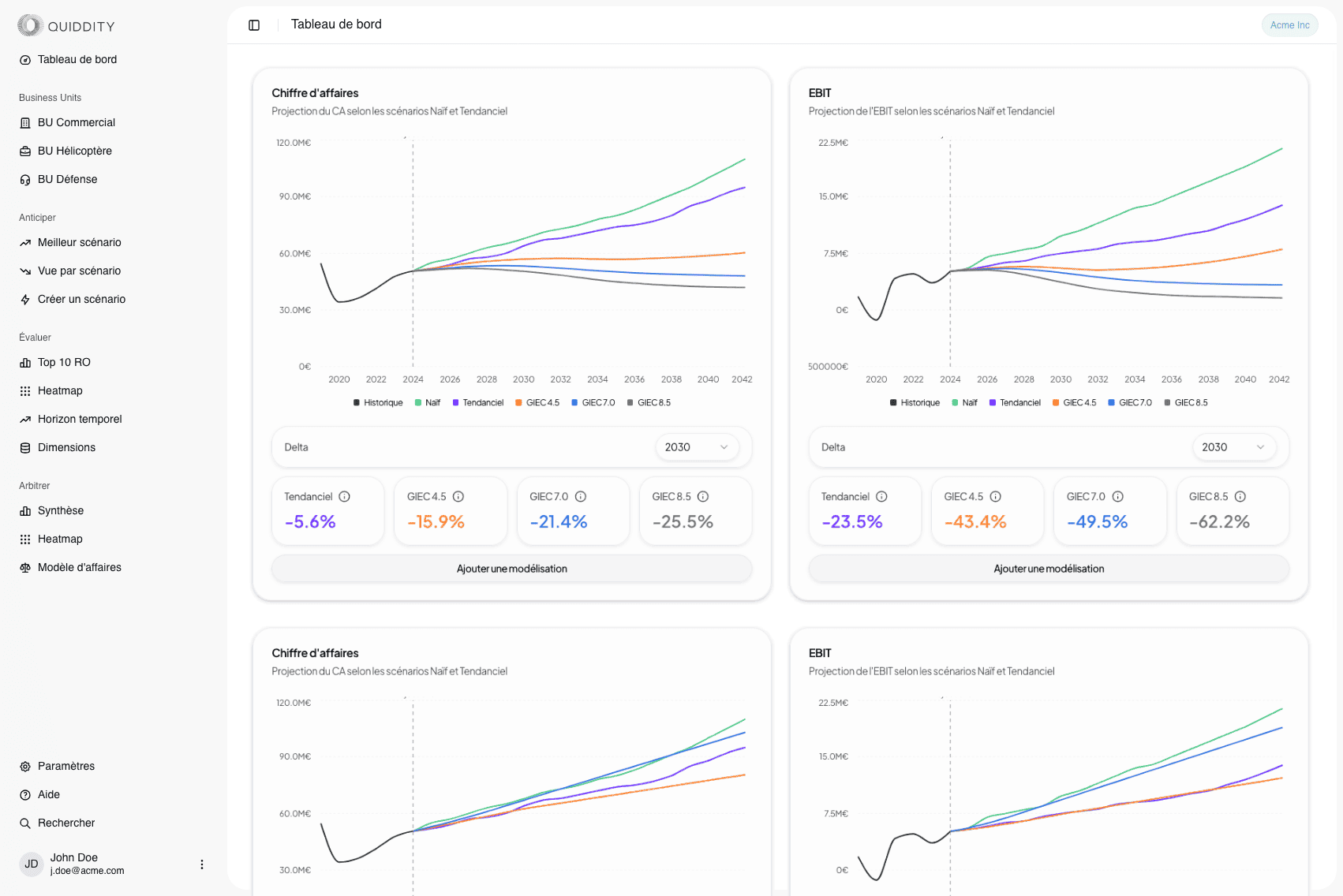Click Ajouter une modélisation under Chiffre d'affaires
The image size is (1343, 896).
point(511,568)
